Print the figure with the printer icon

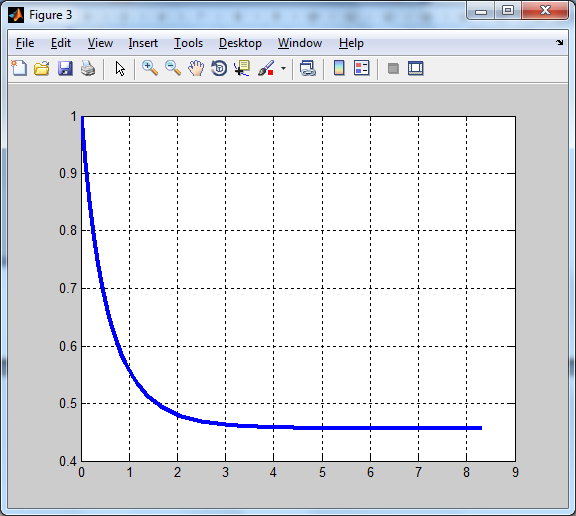[x=88, y=68]
